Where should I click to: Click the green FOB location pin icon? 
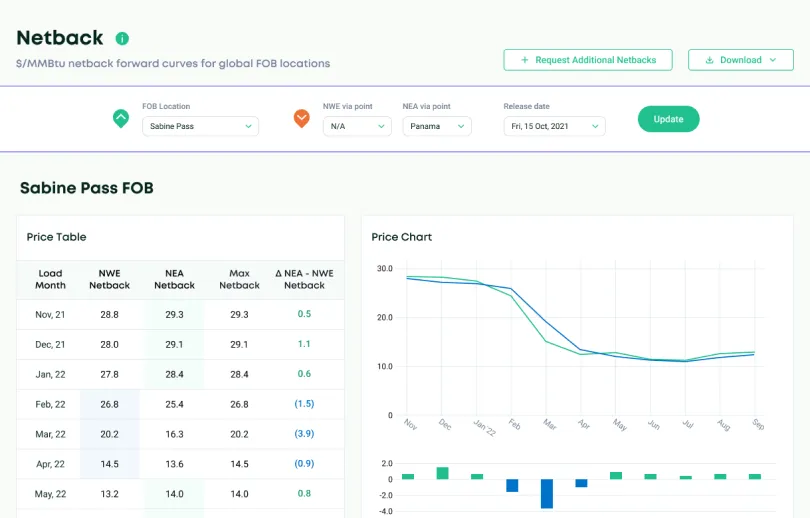click(x=121, y=119)
